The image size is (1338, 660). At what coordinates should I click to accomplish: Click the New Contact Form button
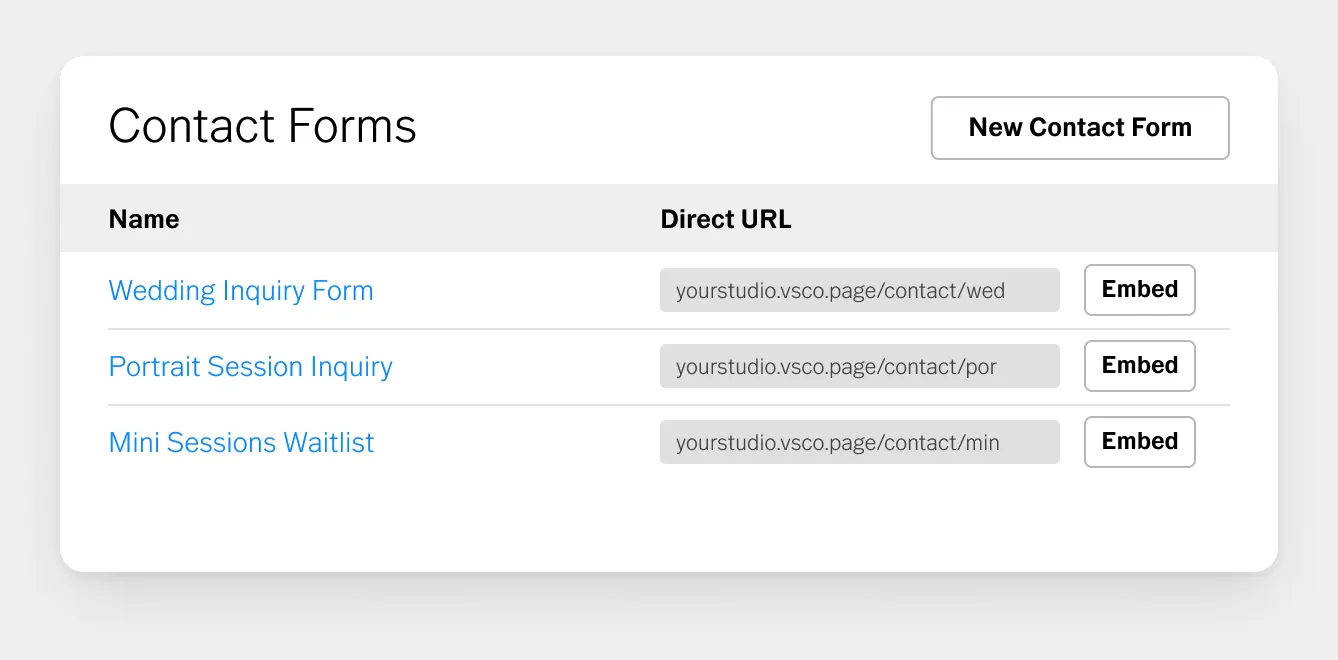point(1080,128)
